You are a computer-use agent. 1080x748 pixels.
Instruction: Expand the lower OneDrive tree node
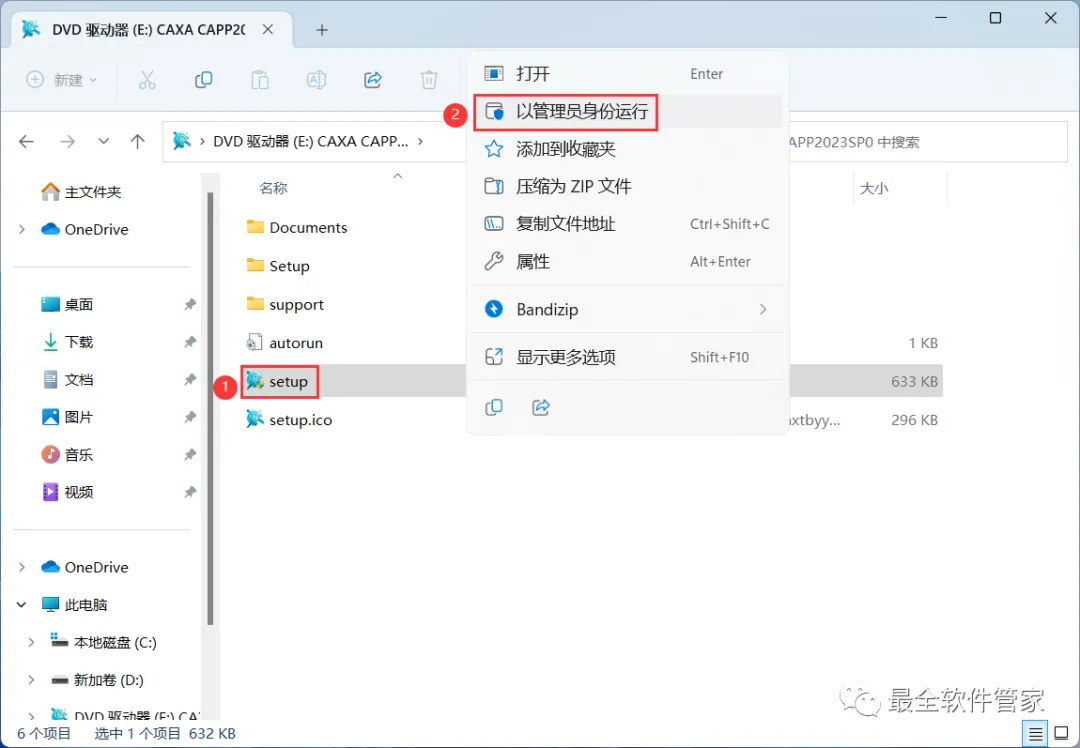click(22, 568)
